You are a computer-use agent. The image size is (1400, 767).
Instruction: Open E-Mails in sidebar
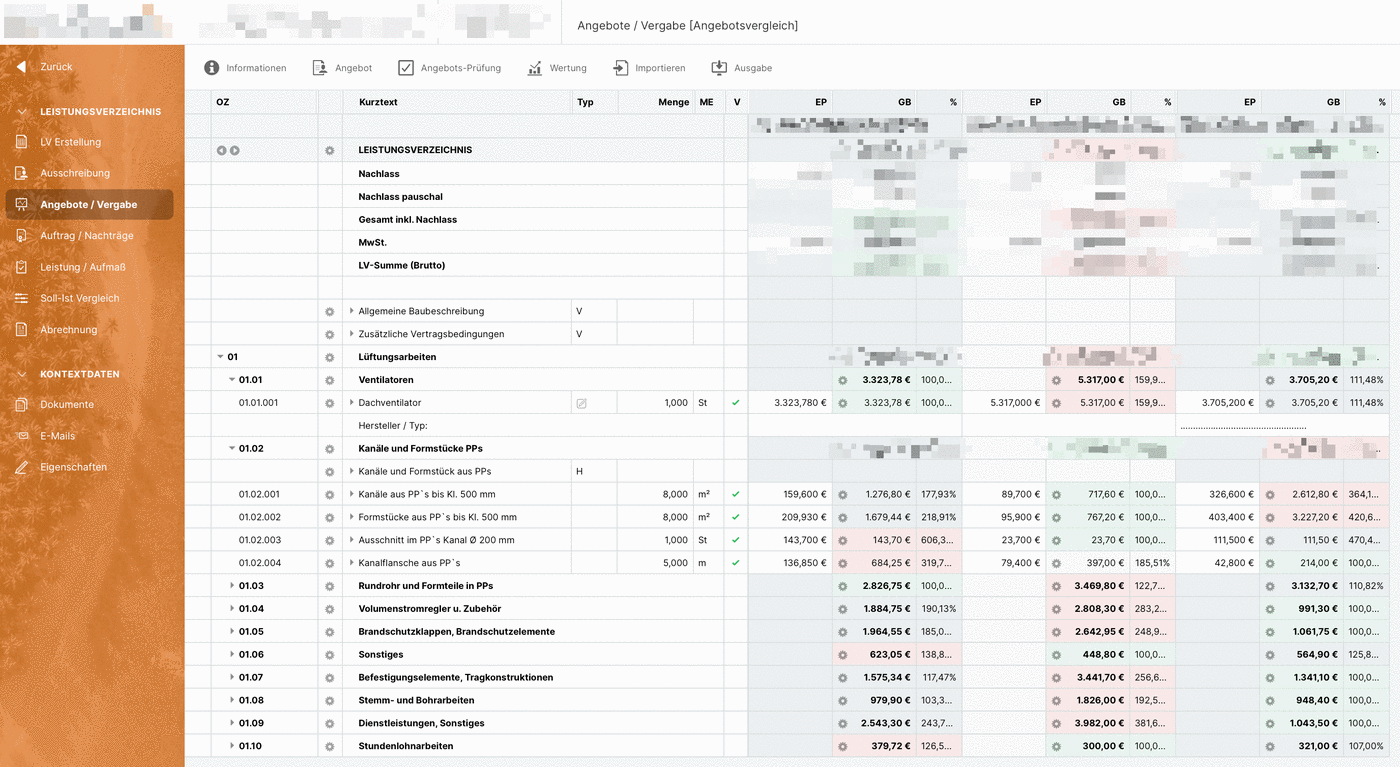click(57, 436)
